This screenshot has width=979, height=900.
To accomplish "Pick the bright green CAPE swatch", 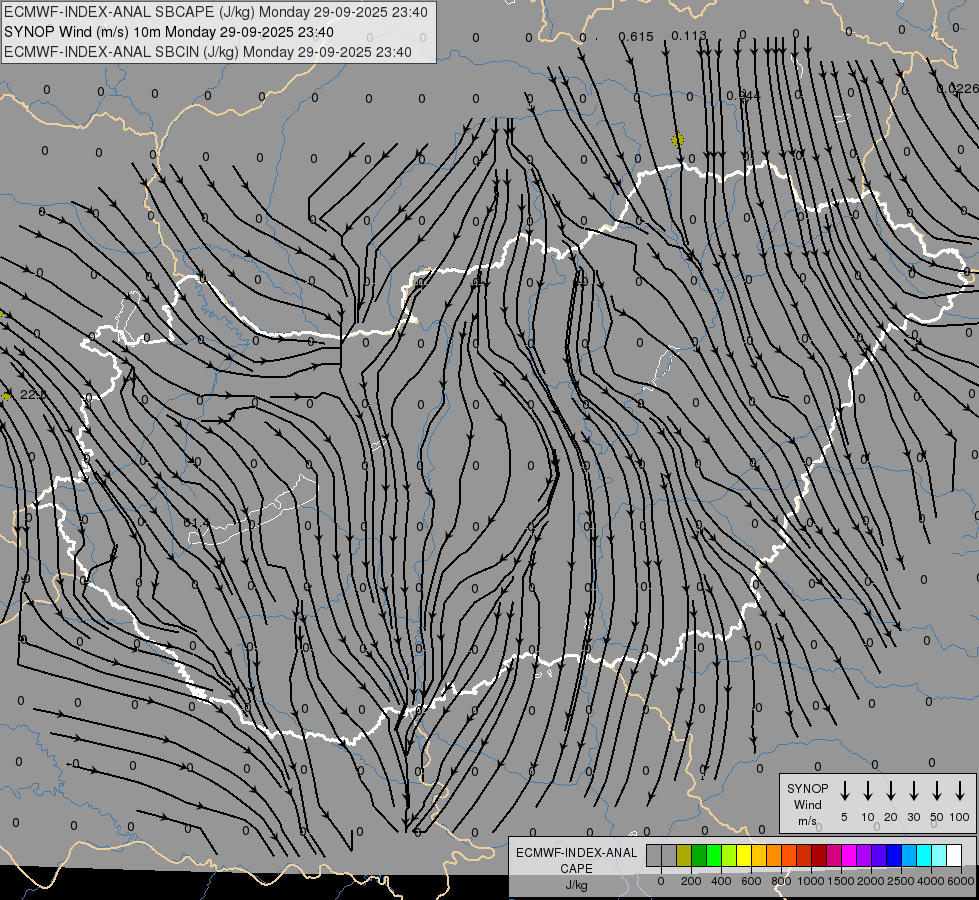I will pos(714,855).
